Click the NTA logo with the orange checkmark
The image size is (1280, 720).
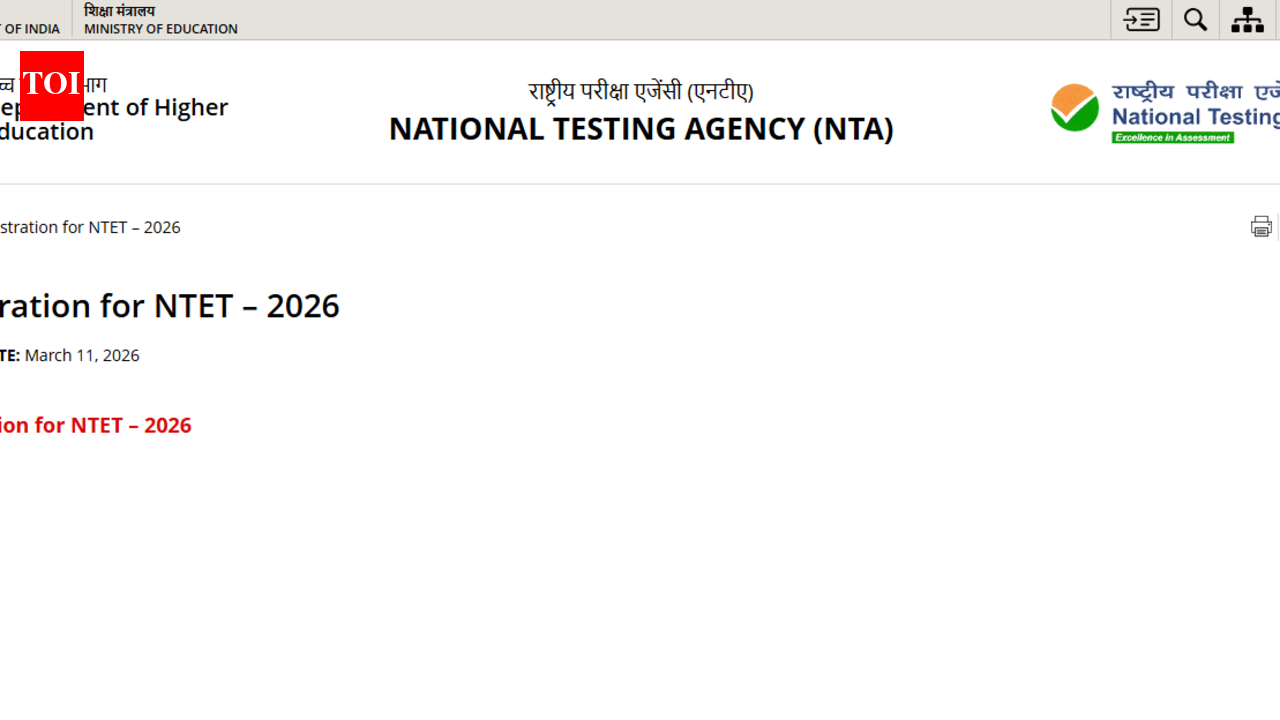1074,107
